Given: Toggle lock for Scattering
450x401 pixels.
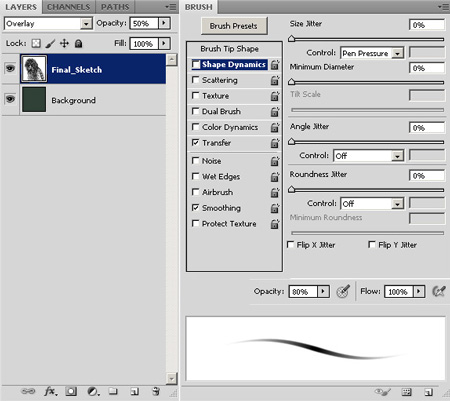Looking at the screenshot, I should (x=275, y=80).
